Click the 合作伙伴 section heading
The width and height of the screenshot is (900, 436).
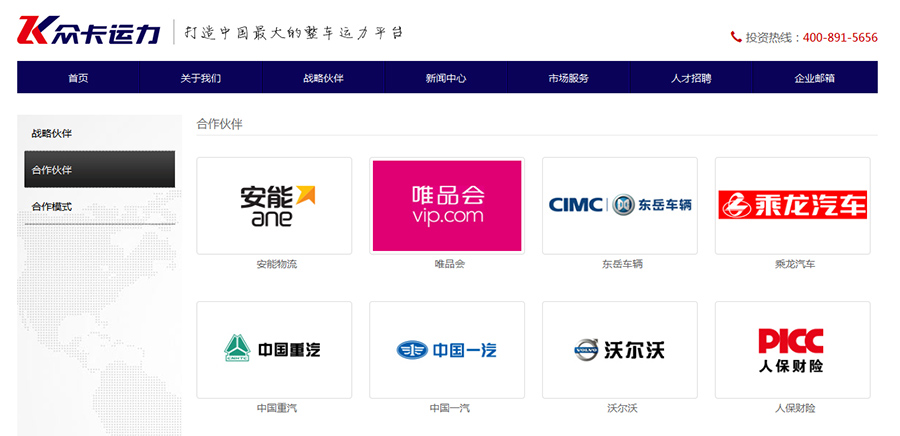click(219, 124)
